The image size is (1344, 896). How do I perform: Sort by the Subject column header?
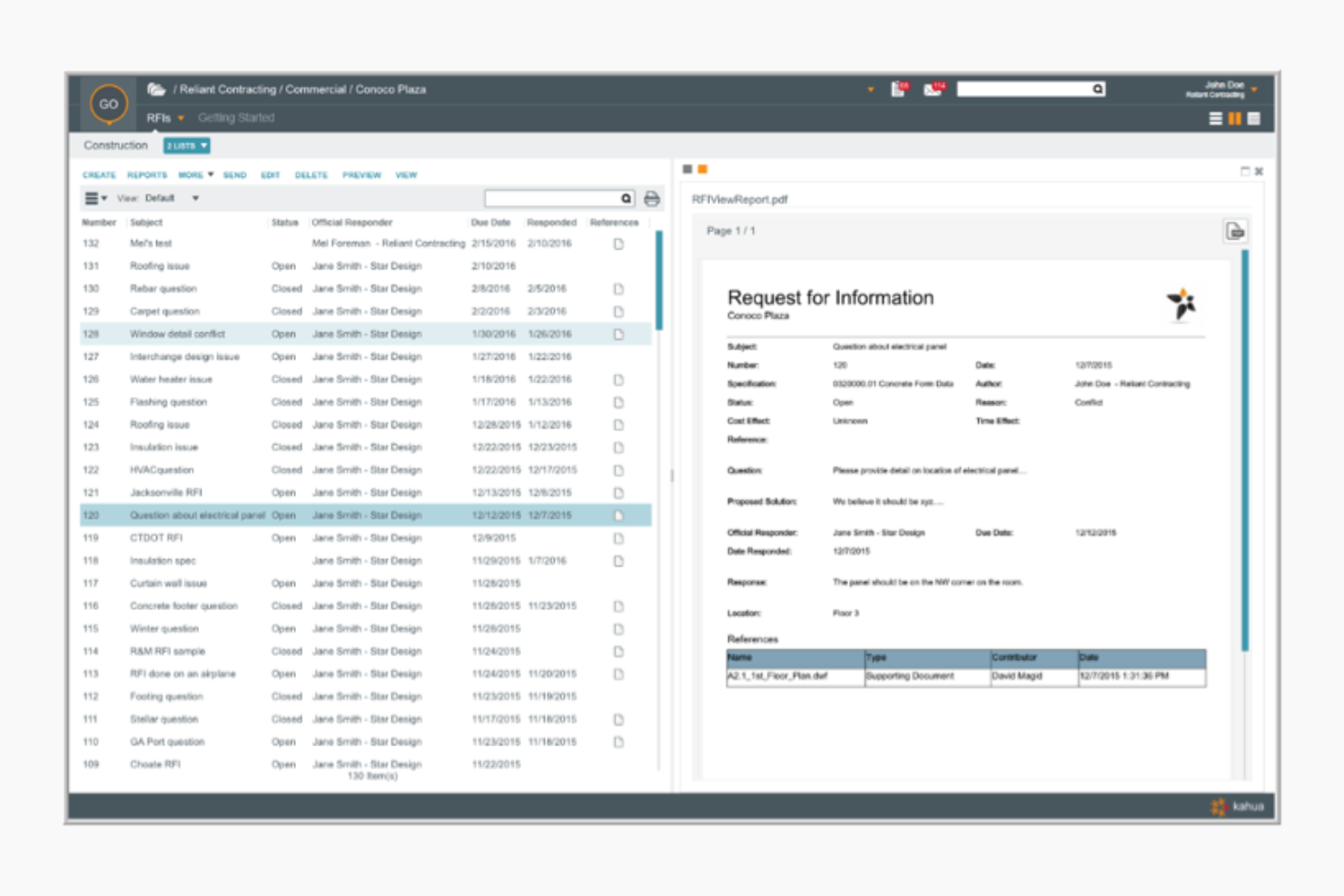[x=146, y=222]
